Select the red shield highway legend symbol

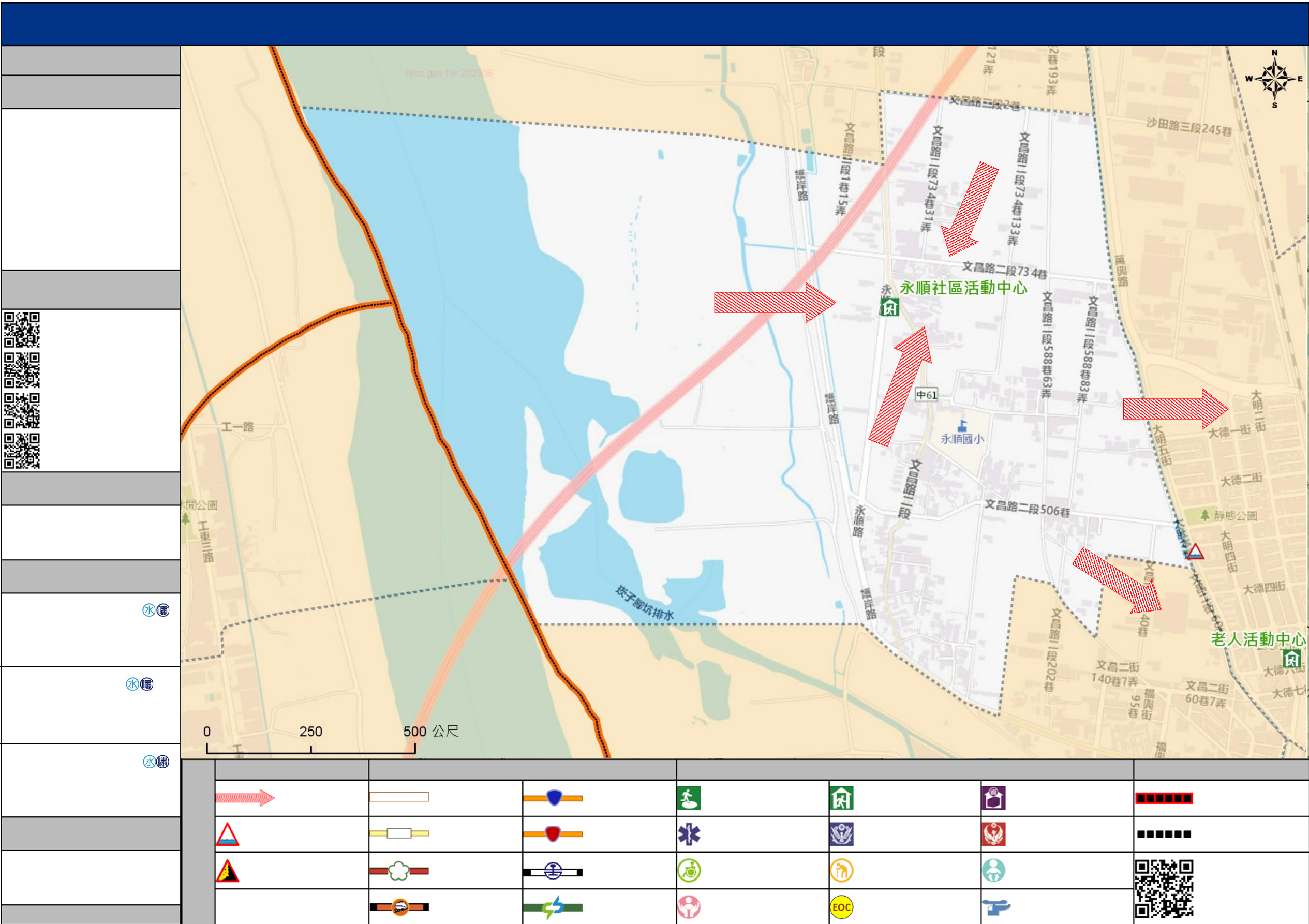553,834
